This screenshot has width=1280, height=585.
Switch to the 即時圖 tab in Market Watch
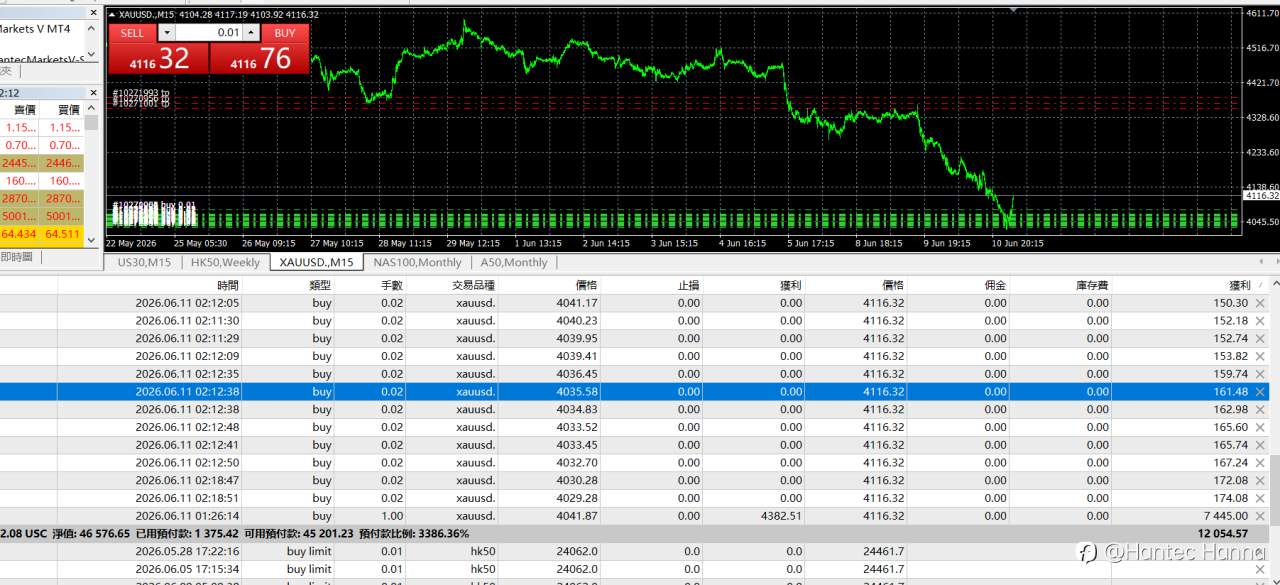[17, 257]
